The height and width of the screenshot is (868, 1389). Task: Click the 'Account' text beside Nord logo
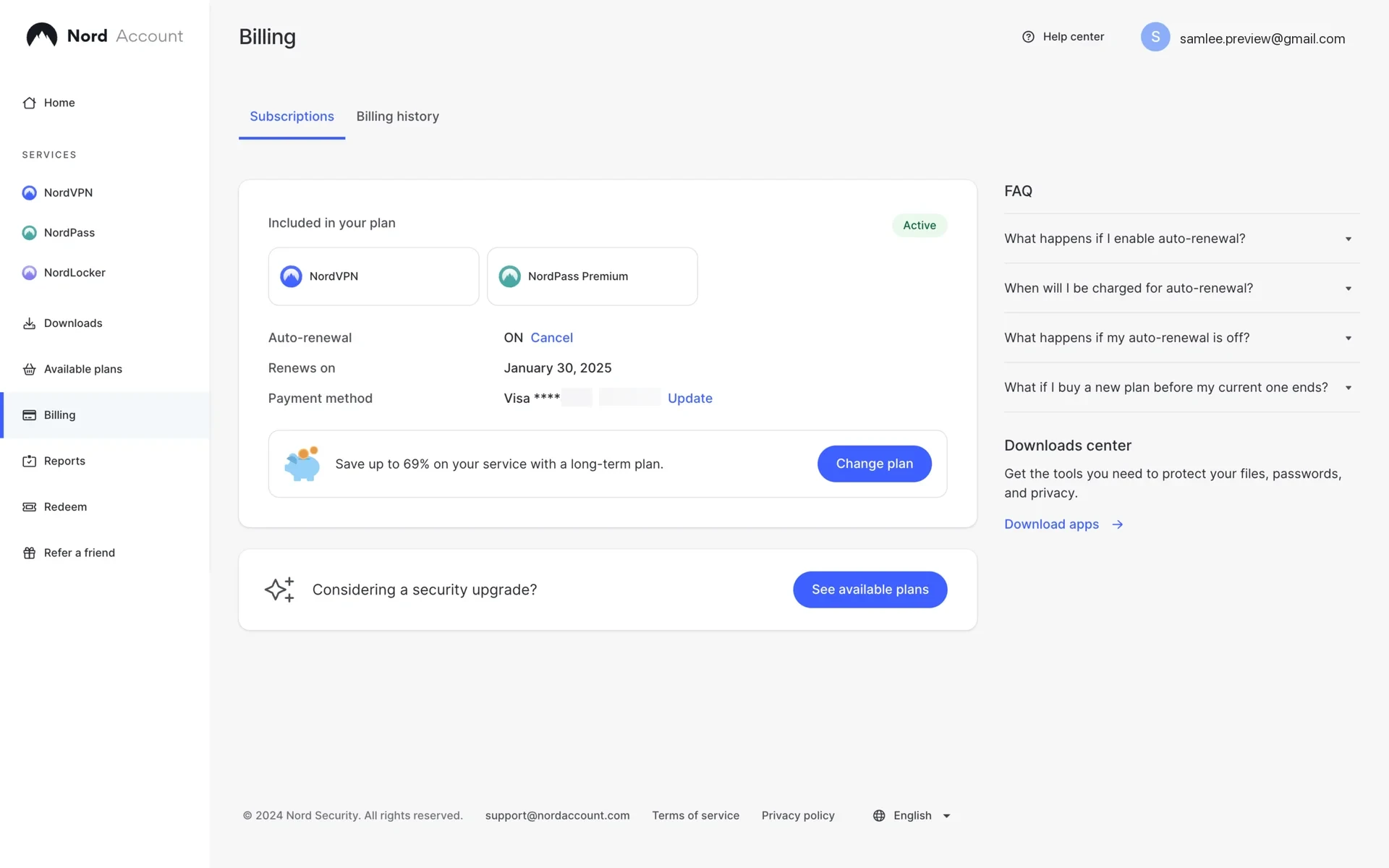149,36
